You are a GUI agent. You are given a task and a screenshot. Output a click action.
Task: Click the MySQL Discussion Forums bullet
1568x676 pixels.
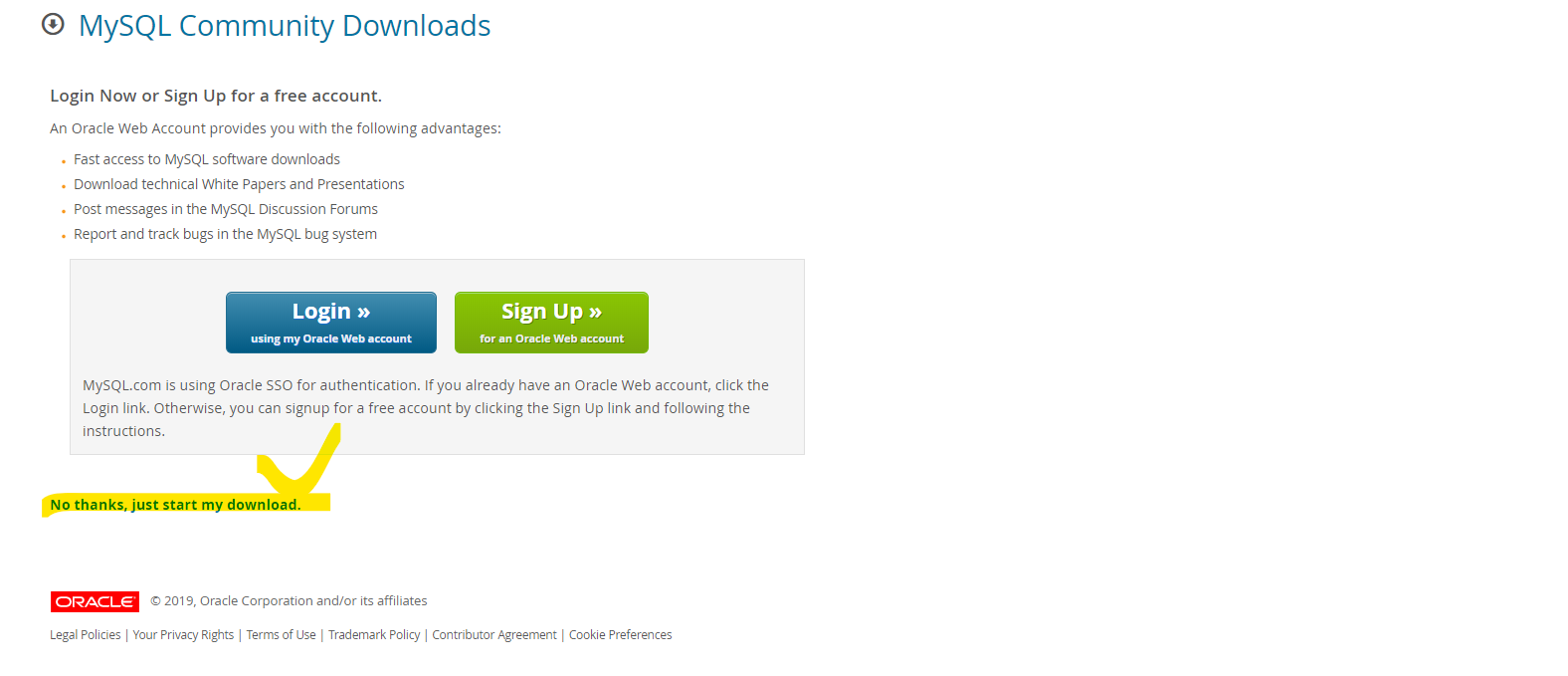pyautogui.click(x=226, y=209)
